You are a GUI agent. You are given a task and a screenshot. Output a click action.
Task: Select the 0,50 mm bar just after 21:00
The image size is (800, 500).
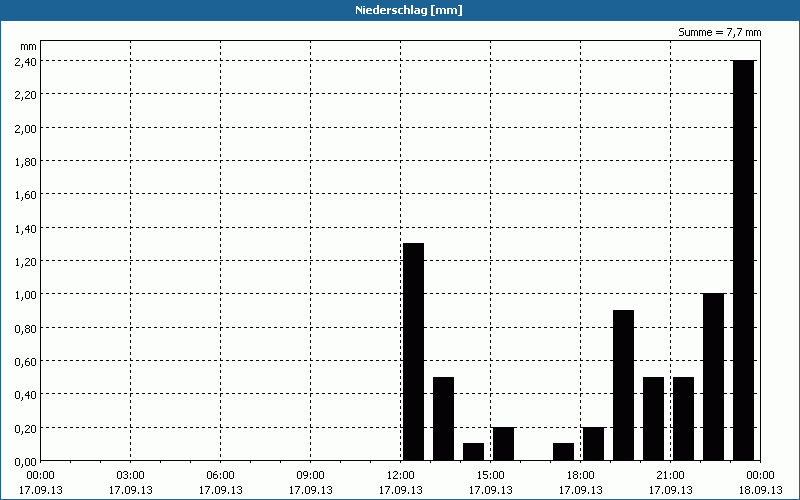684,418
